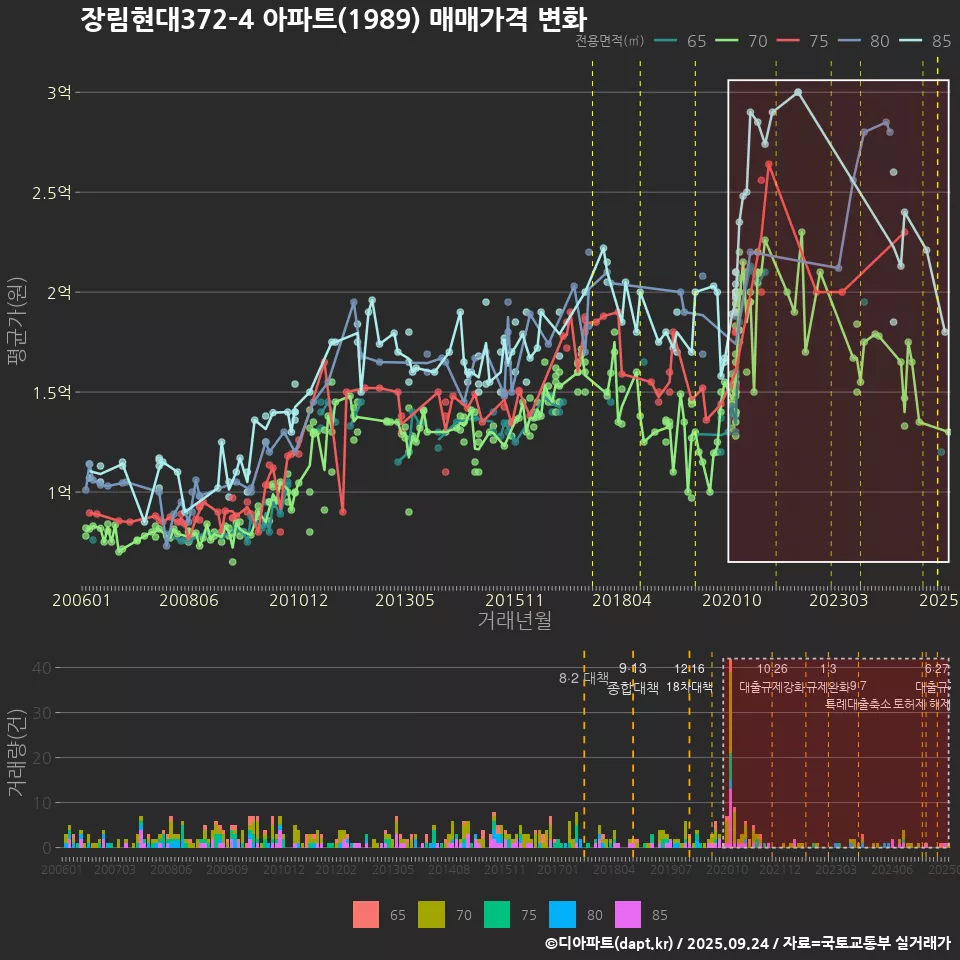Select the green 75 swatch in bottom legend
Image resolution: width=960 pixels, height=960 pixels.
tap(497, 914)
